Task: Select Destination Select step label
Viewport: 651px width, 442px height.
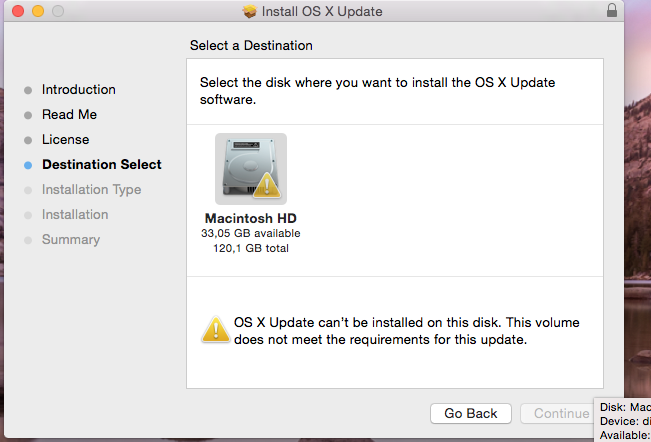Action: (x=102, y=164)
